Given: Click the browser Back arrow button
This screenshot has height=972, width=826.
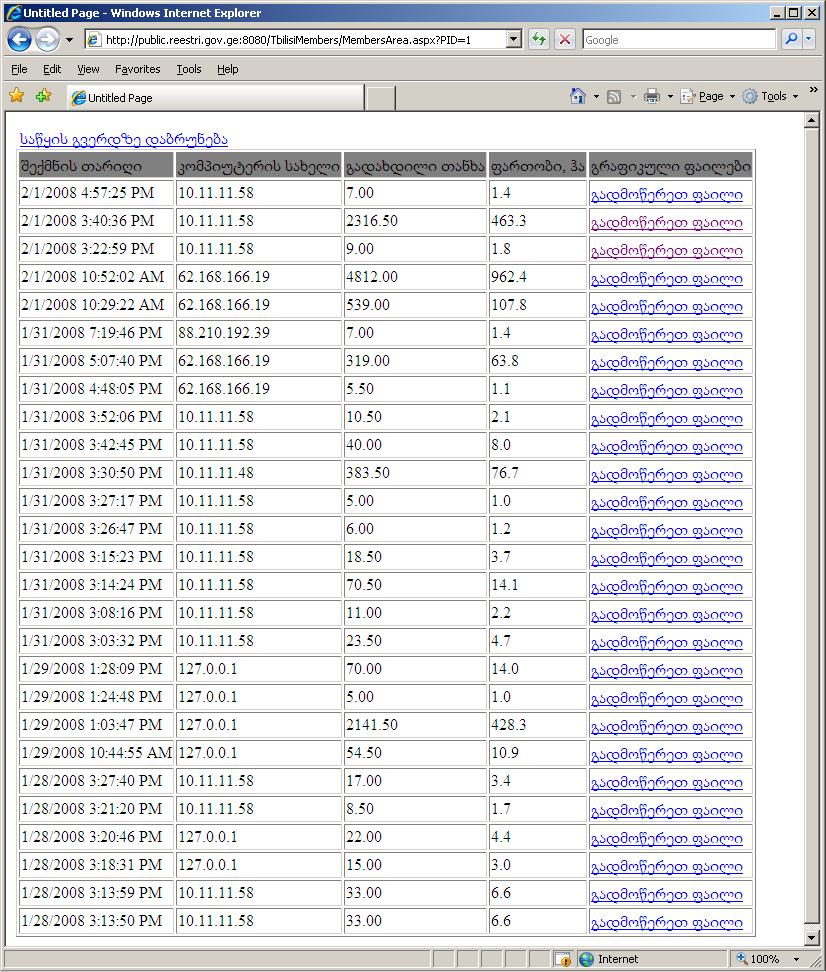Looking at the screenshot, I should pos(19,40).
